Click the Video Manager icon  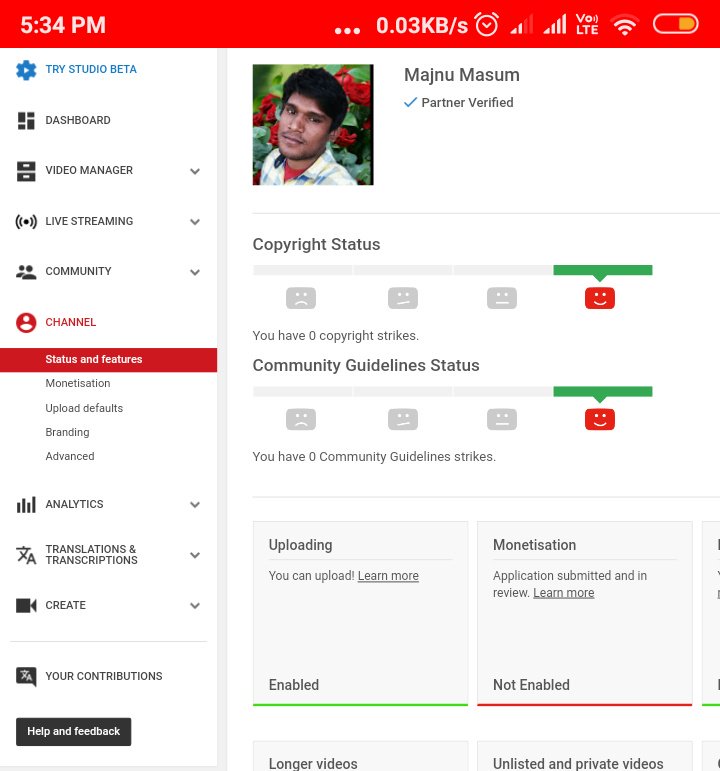[x=26, y=171]
